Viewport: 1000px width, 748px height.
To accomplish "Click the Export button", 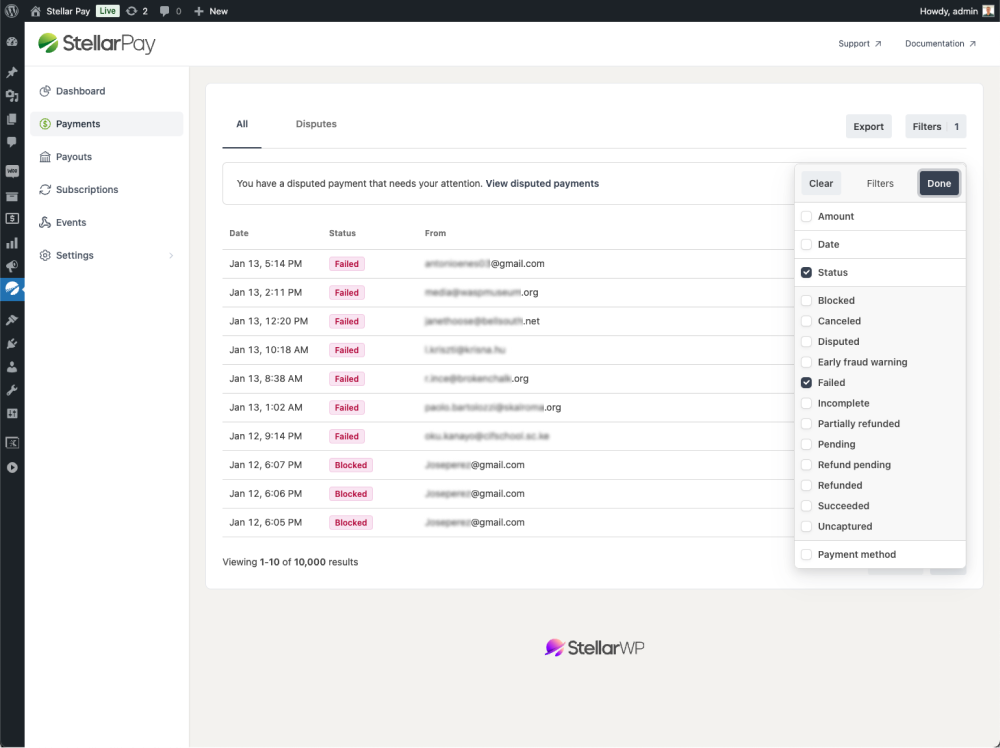I will (x=868, y=127).
